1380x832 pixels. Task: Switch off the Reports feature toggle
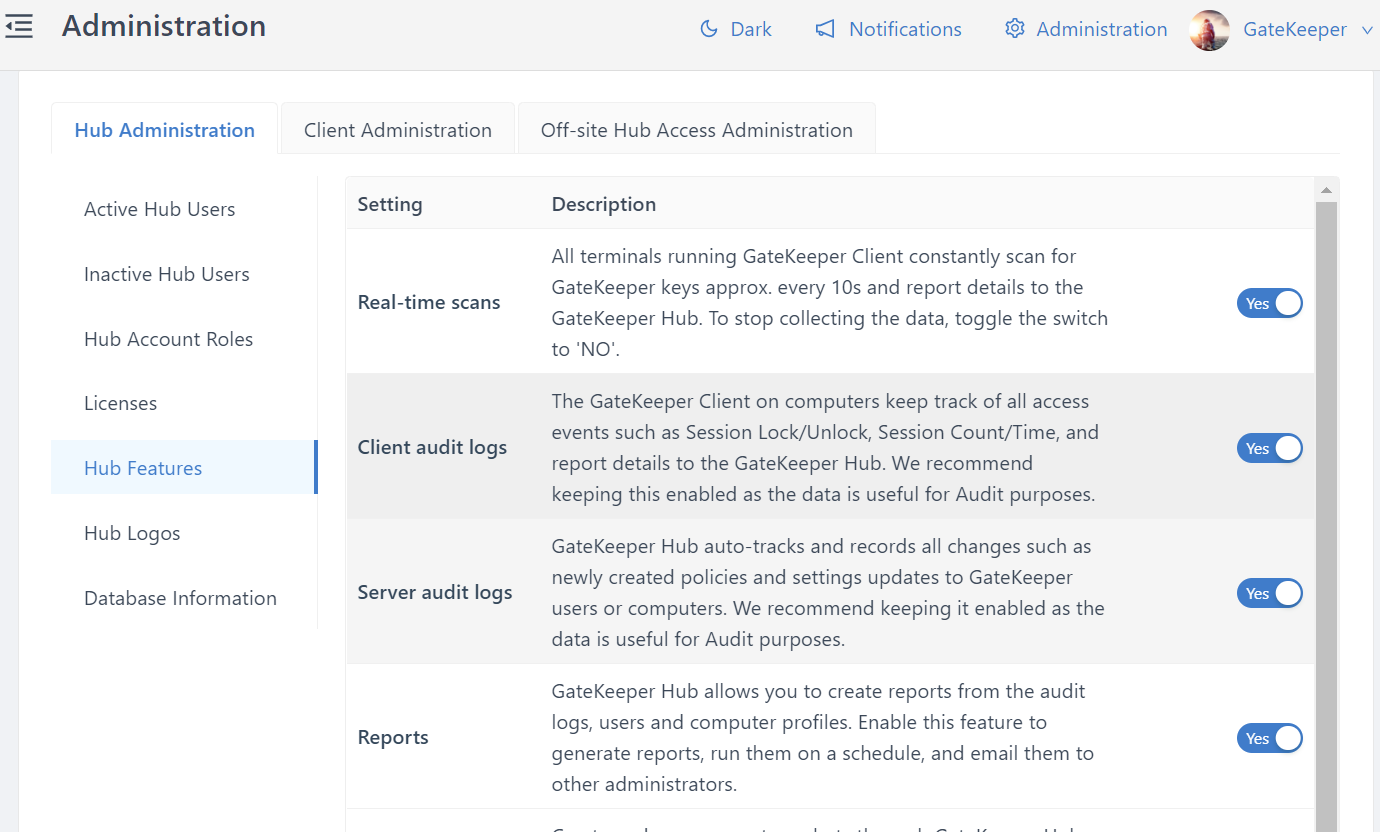[x=1269, y=738]
